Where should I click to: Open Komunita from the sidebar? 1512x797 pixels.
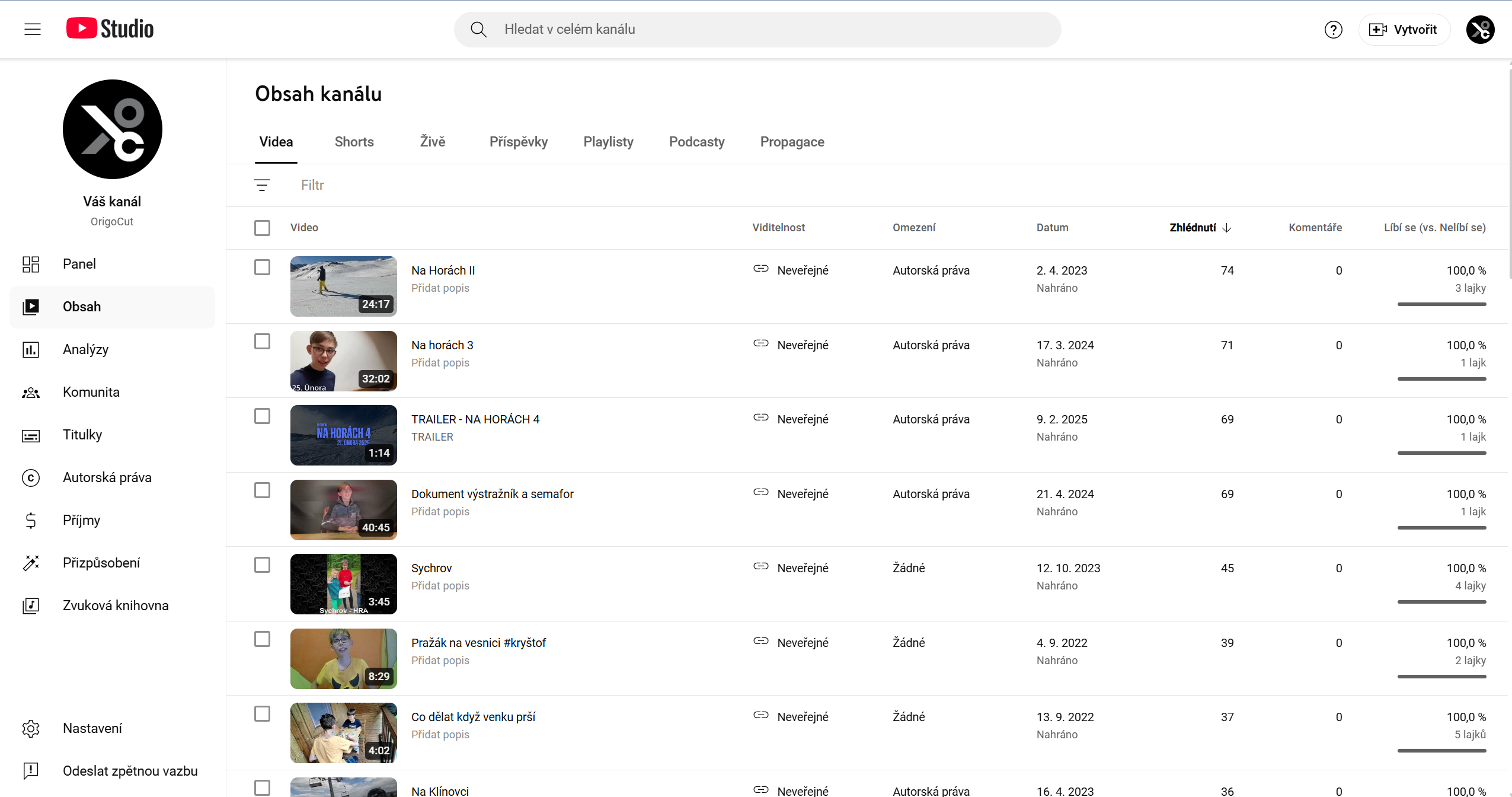tap(91, 392)
